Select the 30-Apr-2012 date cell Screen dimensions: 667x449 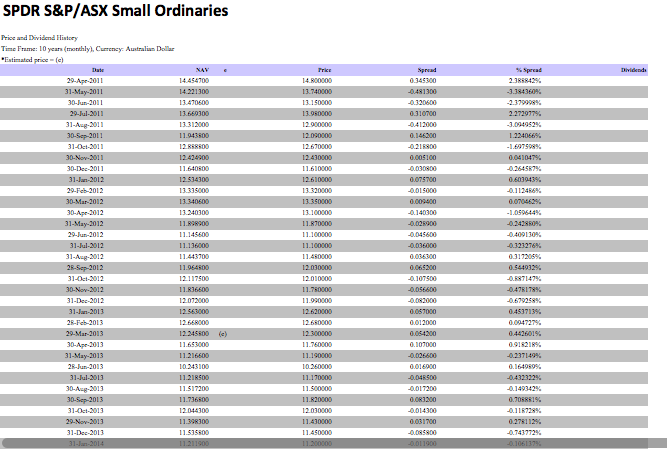[85, 213]
